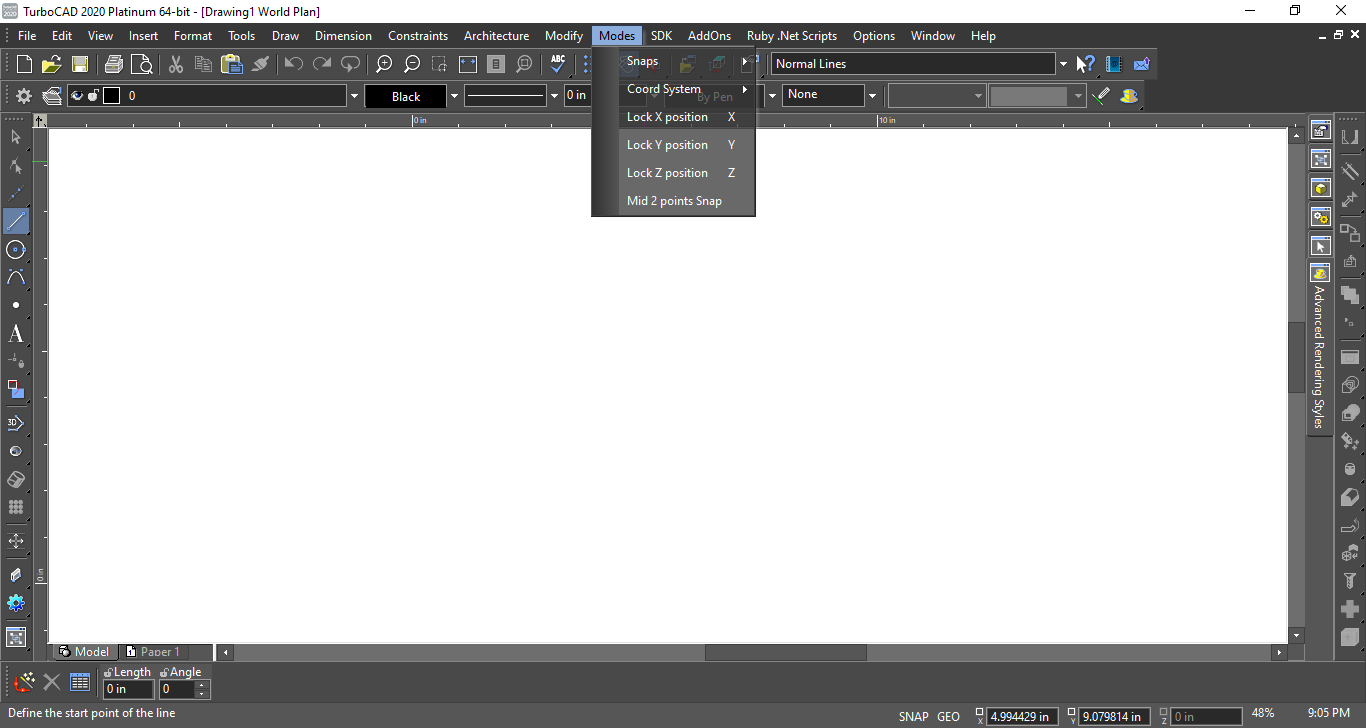Click the vertical scrollbar down arrow
The height and width of the screenshot is (728, 1366).
(1297, 635)
